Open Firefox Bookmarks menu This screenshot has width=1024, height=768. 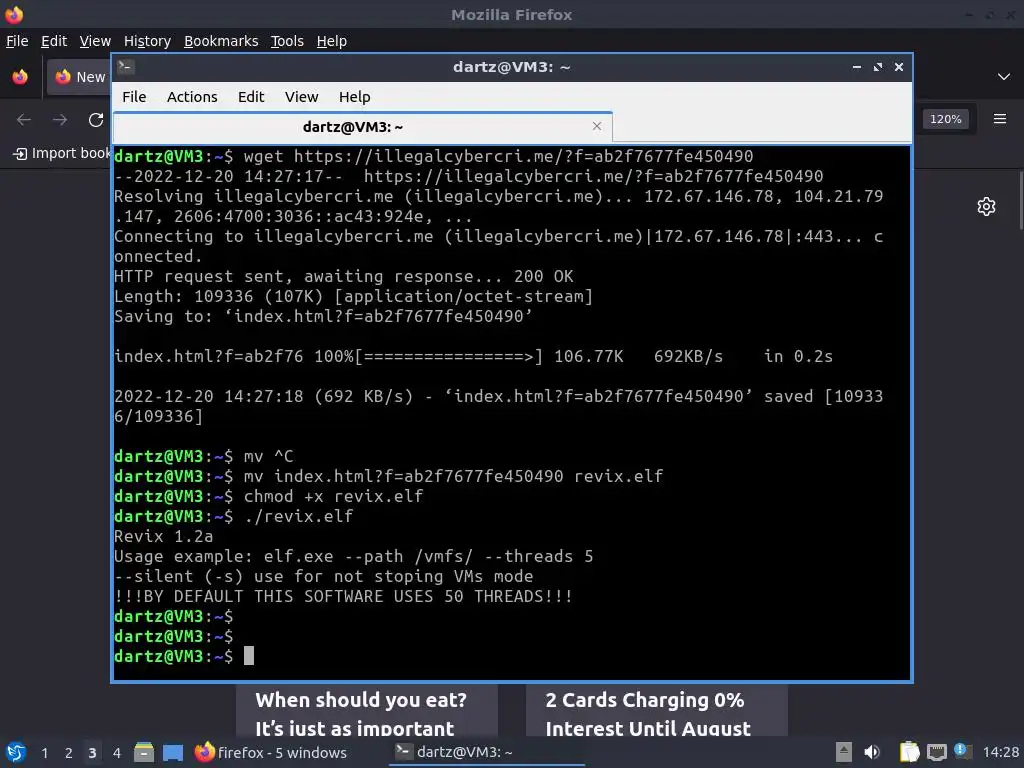221,41
